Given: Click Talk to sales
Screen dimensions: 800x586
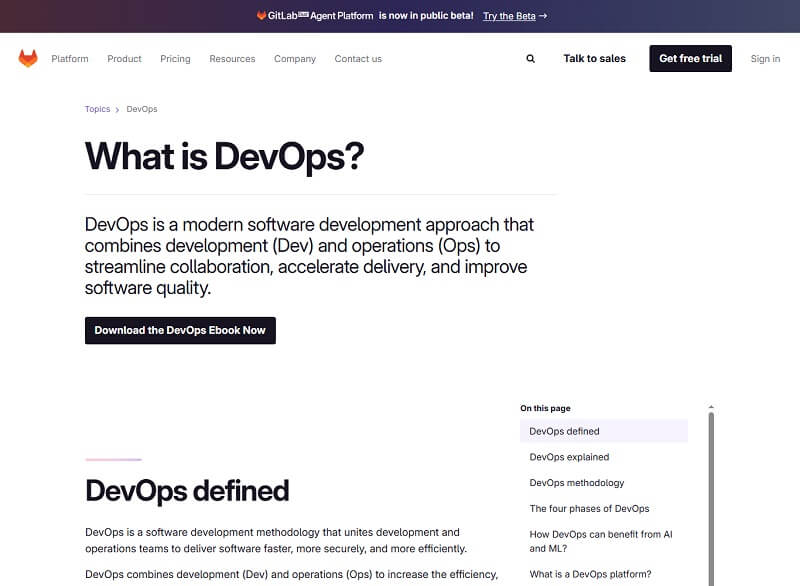Looking at the screenshot, I should coord(594,59).
